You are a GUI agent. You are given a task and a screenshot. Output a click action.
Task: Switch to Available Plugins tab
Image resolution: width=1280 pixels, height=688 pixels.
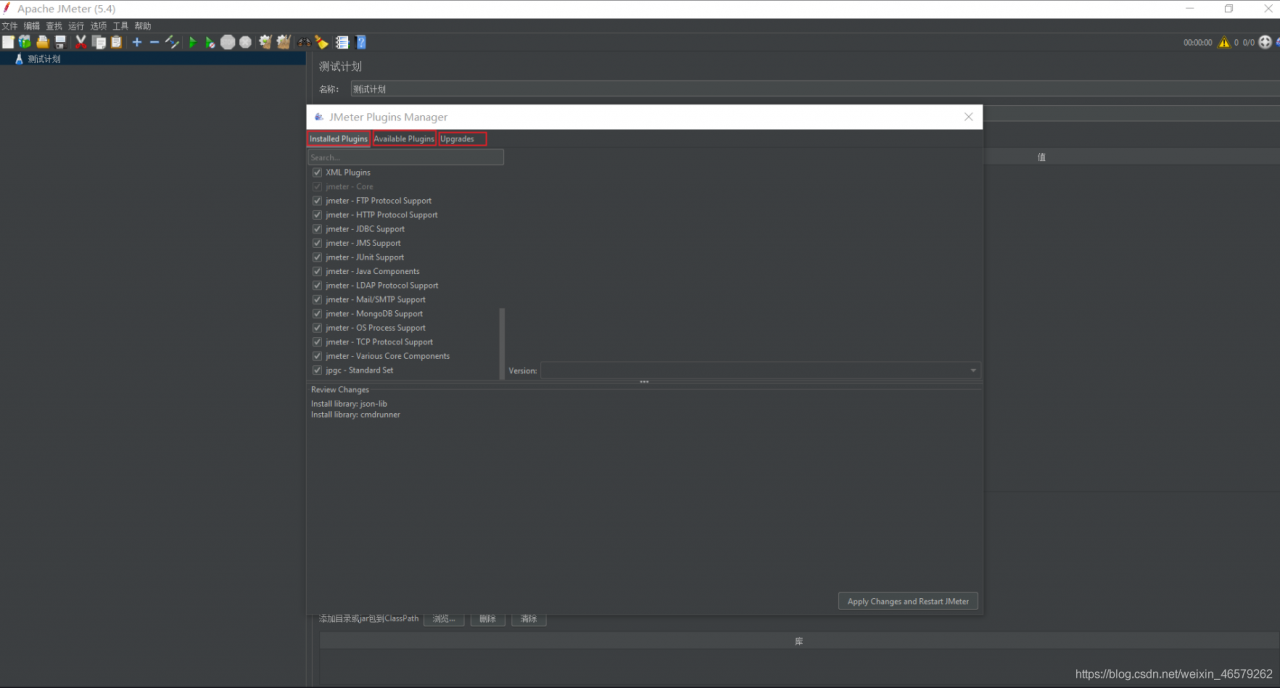(404, 139)
